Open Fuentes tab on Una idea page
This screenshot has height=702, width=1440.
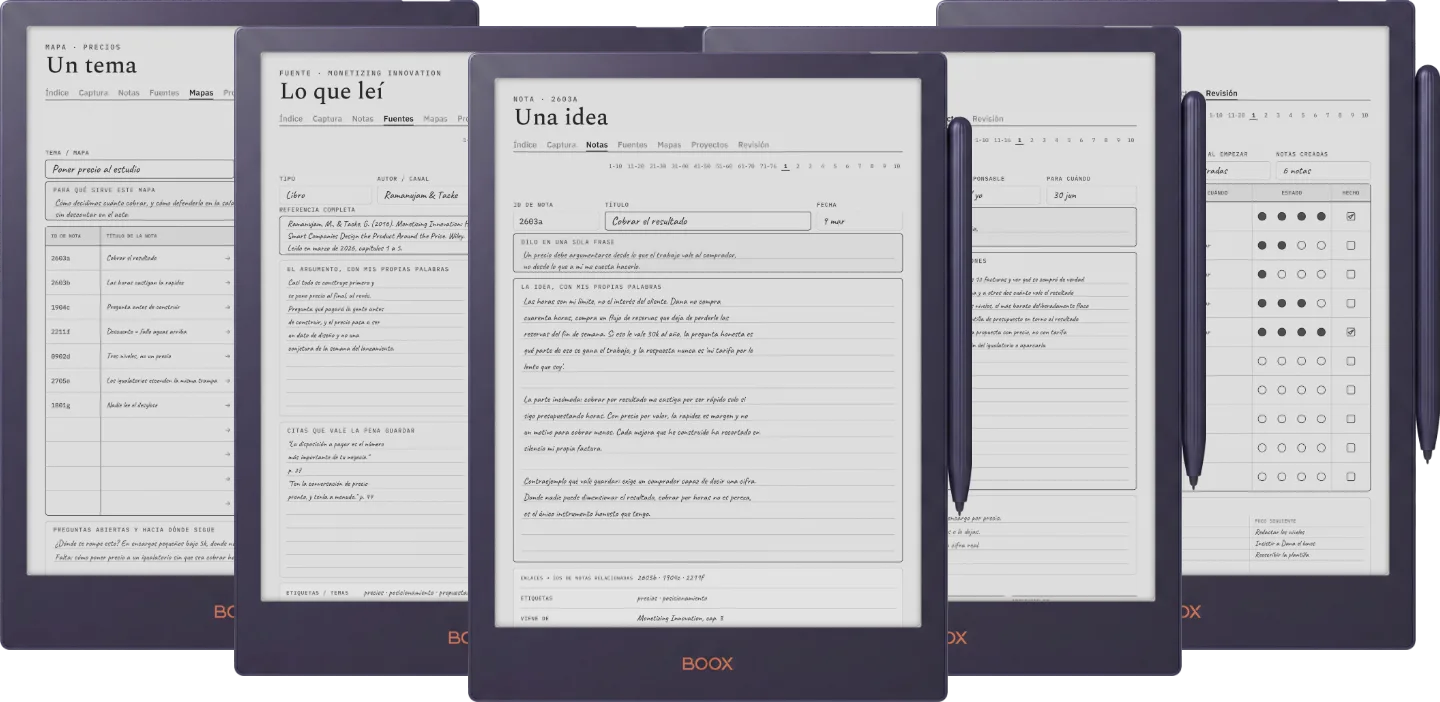[x=632, y=145]
